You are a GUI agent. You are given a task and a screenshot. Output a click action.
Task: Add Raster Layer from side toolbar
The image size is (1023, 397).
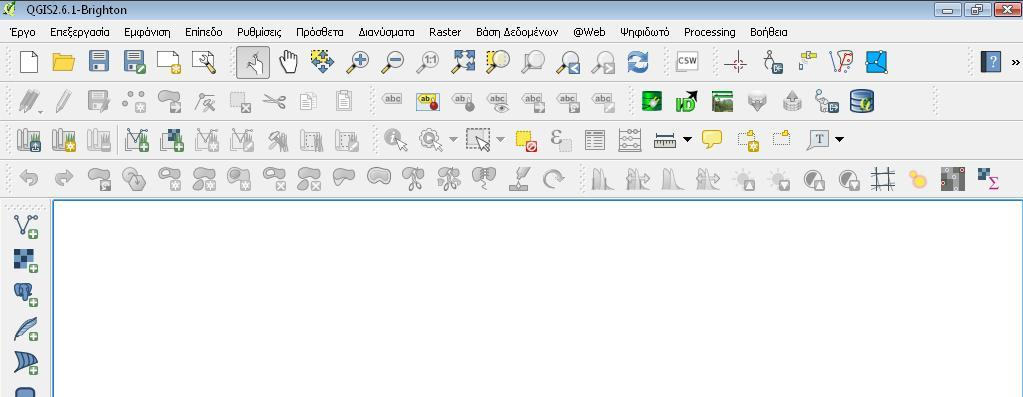tap(26, 260)
